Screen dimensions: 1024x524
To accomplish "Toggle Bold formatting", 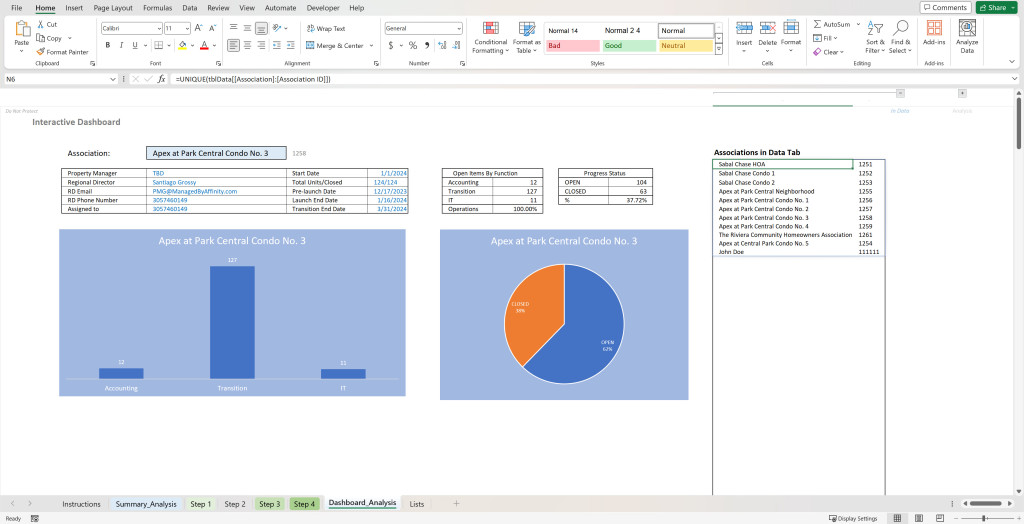I will 108,45.
